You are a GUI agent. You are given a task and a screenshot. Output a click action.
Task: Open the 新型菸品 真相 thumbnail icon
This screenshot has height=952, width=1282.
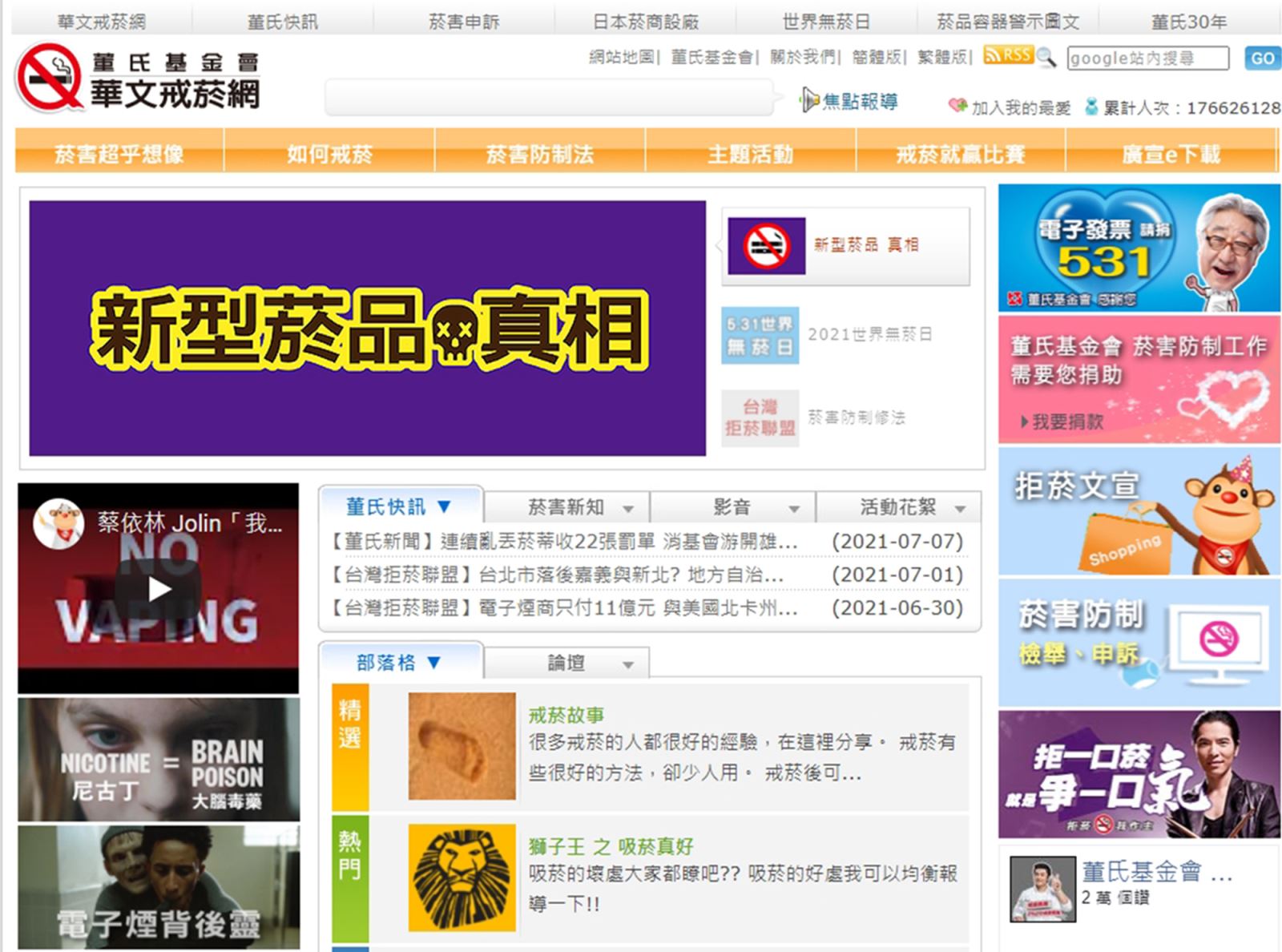(767, 246)
